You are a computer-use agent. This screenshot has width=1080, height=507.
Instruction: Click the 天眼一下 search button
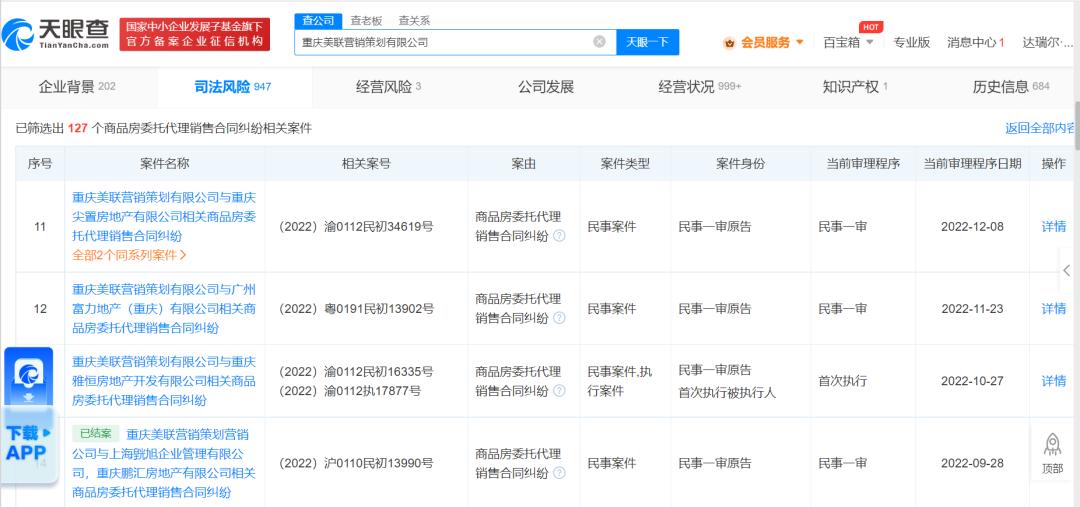(647, 41)
